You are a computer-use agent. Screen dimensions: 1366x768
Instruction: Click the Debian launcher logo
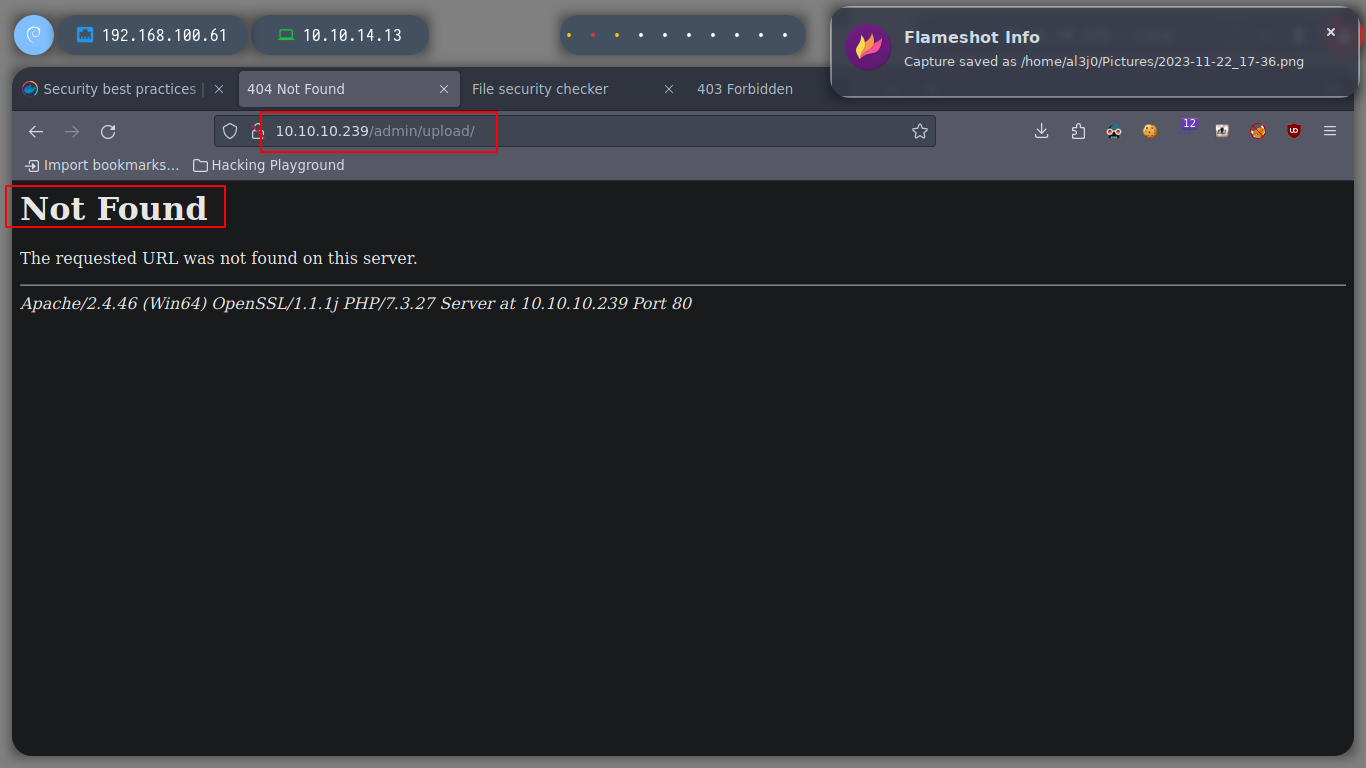pyautogui.click(x=33, y=35)
